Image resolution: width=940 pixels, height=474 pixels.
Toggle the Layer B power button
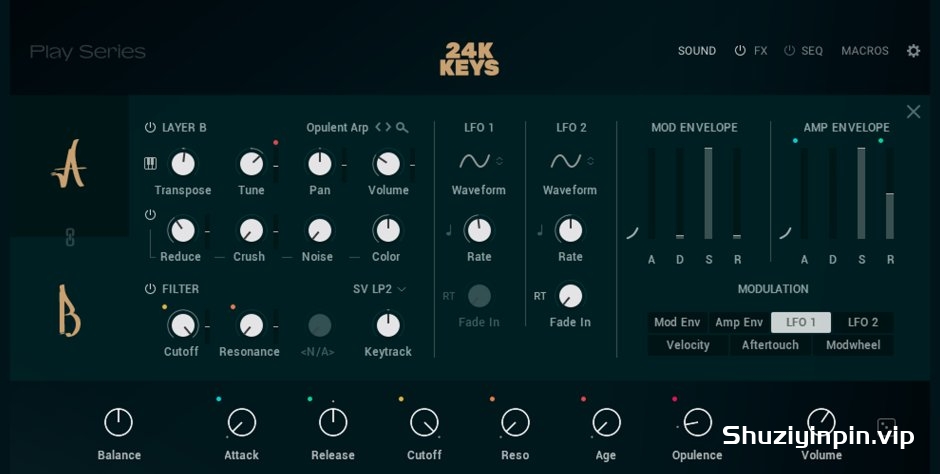[x=150, y=127]
